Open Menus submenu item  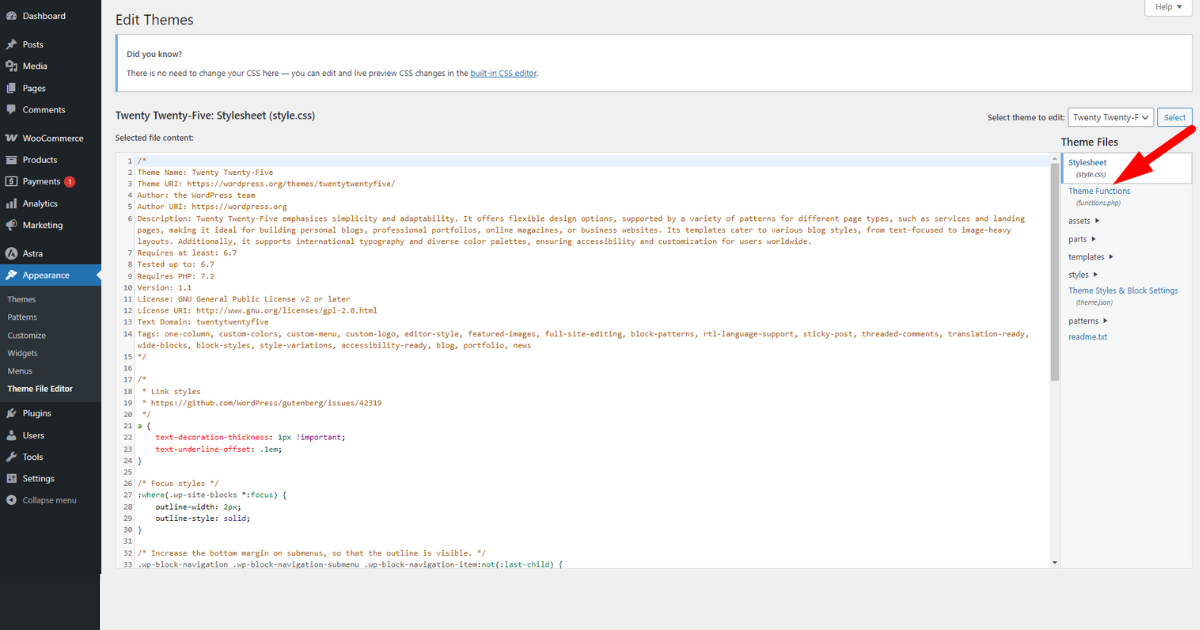tap(20, 371)
